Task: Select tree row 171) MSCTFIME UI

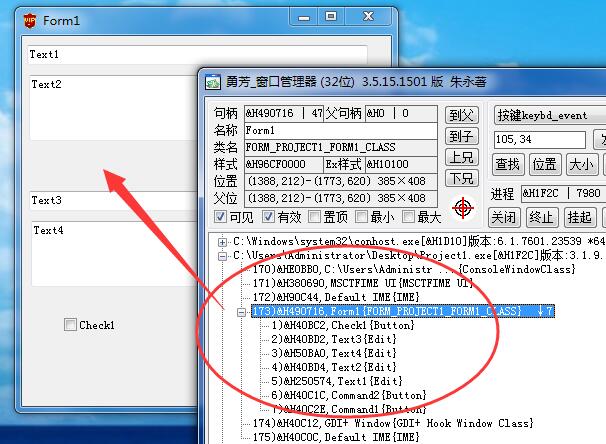Action: click(363, 283)
